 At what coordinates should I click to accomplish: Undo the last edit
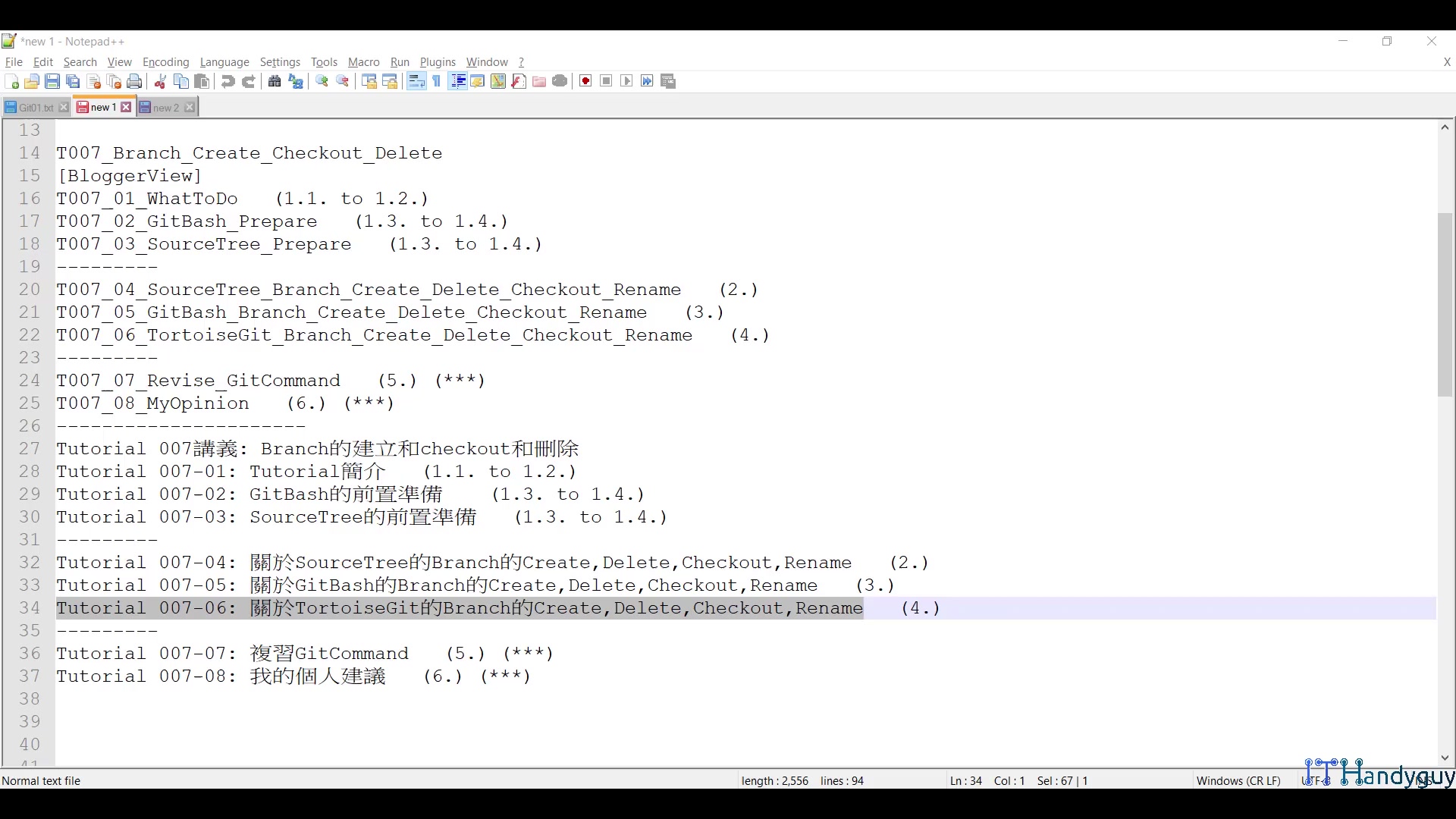pos(227,81)
